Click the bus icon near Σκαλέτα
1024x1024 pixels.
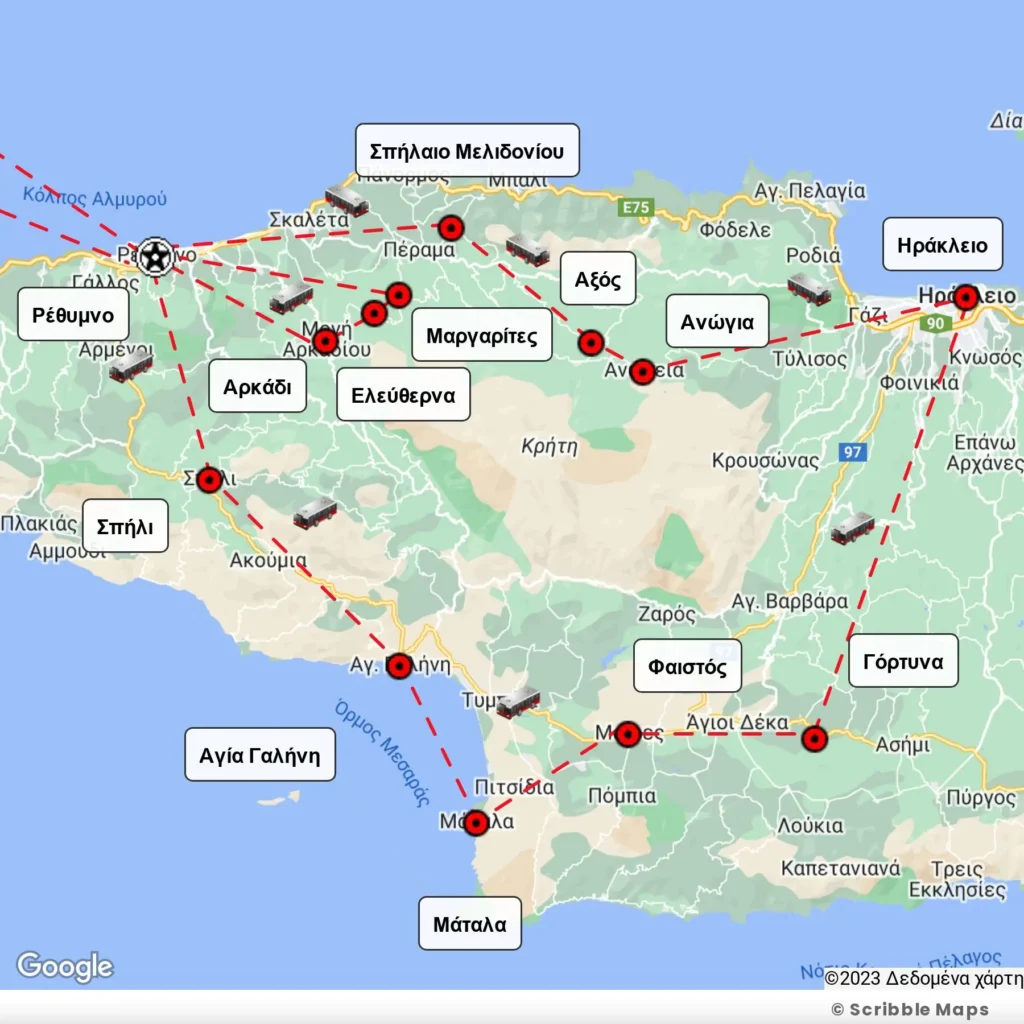(x=347, y=201)
